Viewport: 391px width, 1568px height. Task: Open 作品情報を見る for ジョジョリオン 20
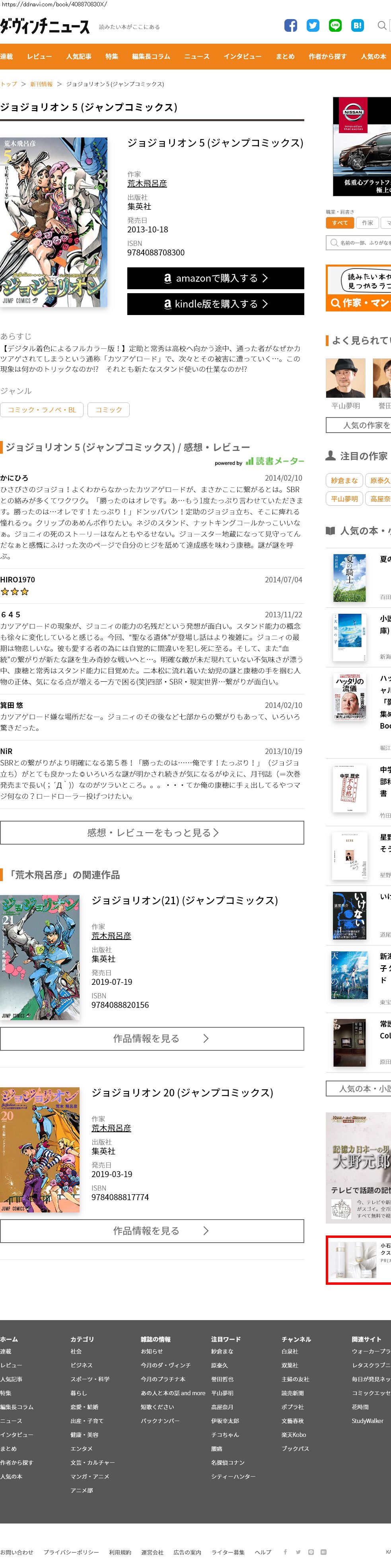click(x=152, y=1231)
